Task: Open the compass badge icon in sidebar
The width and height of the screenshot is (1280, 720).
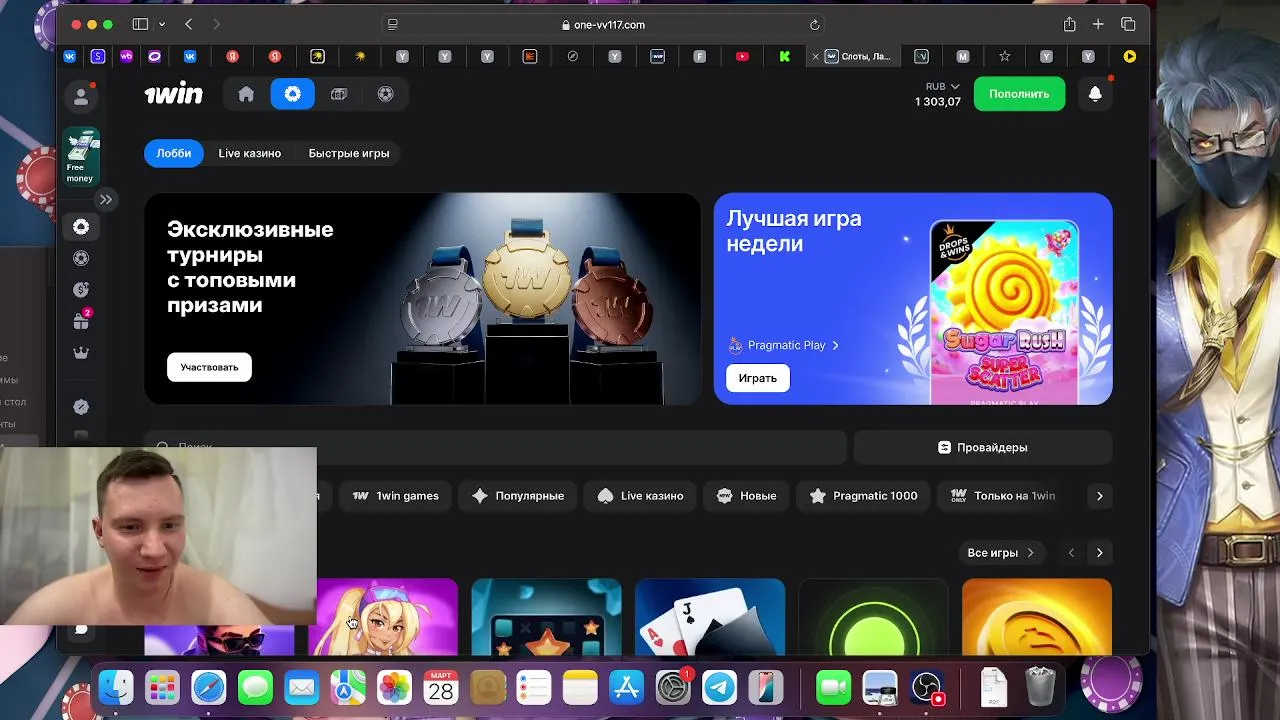Action: click(x=81, y=407)
